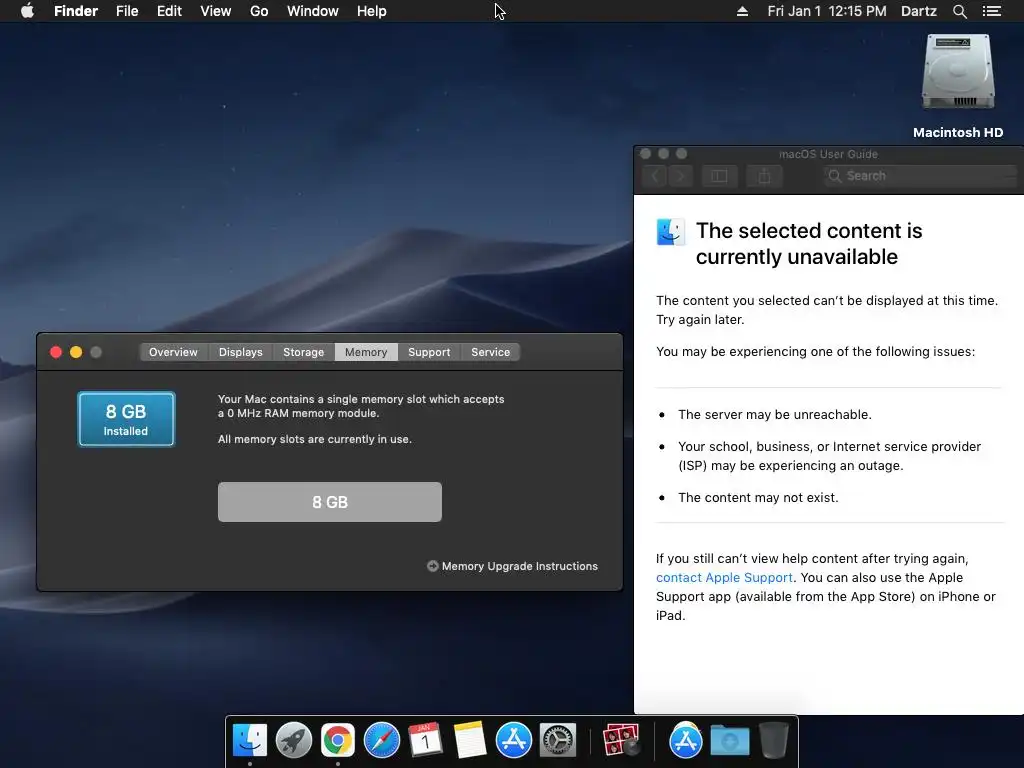The image size is (1024, 768).
Task: Open Calendar from the Dock
Action: [x=426, y=741]
